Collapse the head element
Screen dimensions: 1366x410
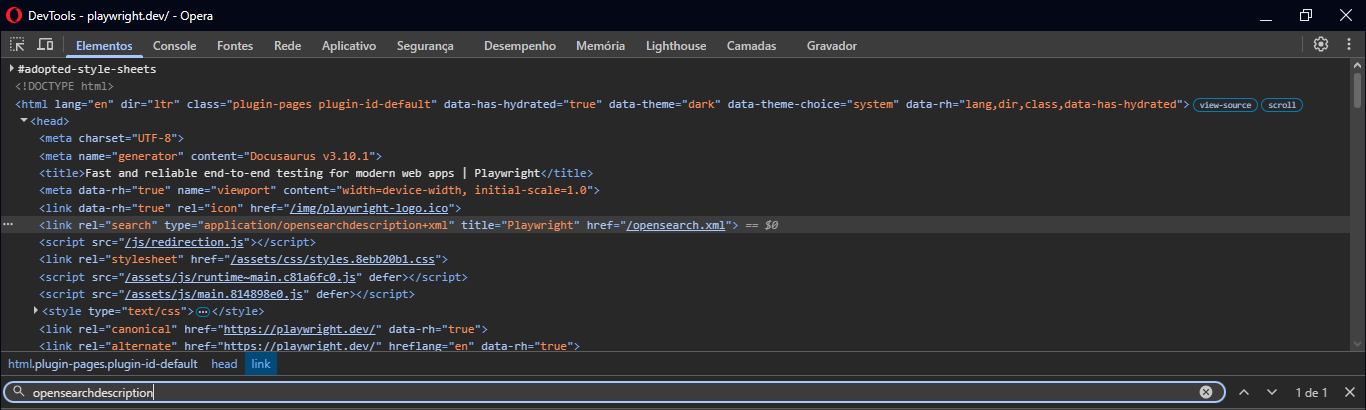(x=24, y=121)
